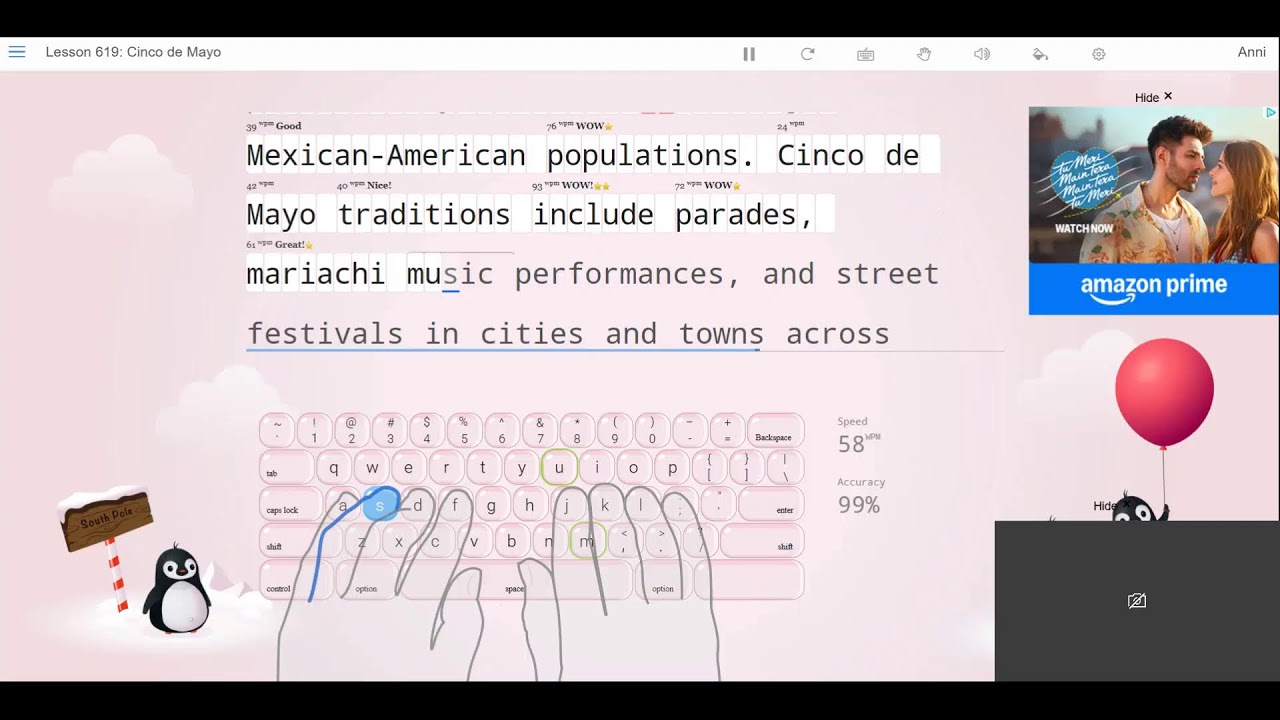The width and height of the screenshot is (1280, 720).
Task: Click the penguin beside South Pole sign
Action: (177, 590)
